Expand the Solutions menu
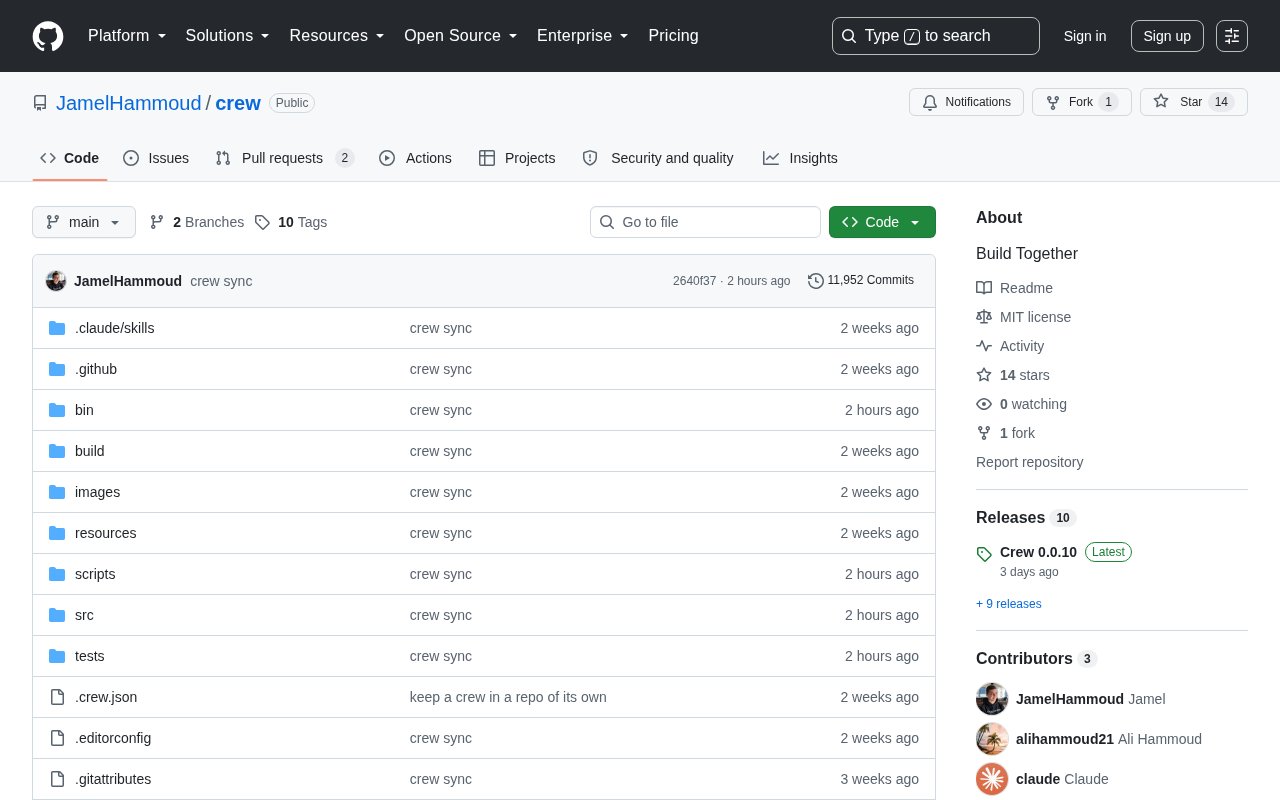The width and height of the screenshot is (1280, 800). (228, 36)
